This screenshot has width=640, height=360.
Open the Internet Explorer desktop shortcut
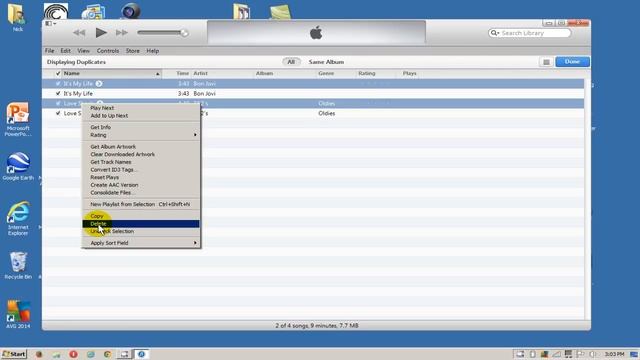point(18,218)
